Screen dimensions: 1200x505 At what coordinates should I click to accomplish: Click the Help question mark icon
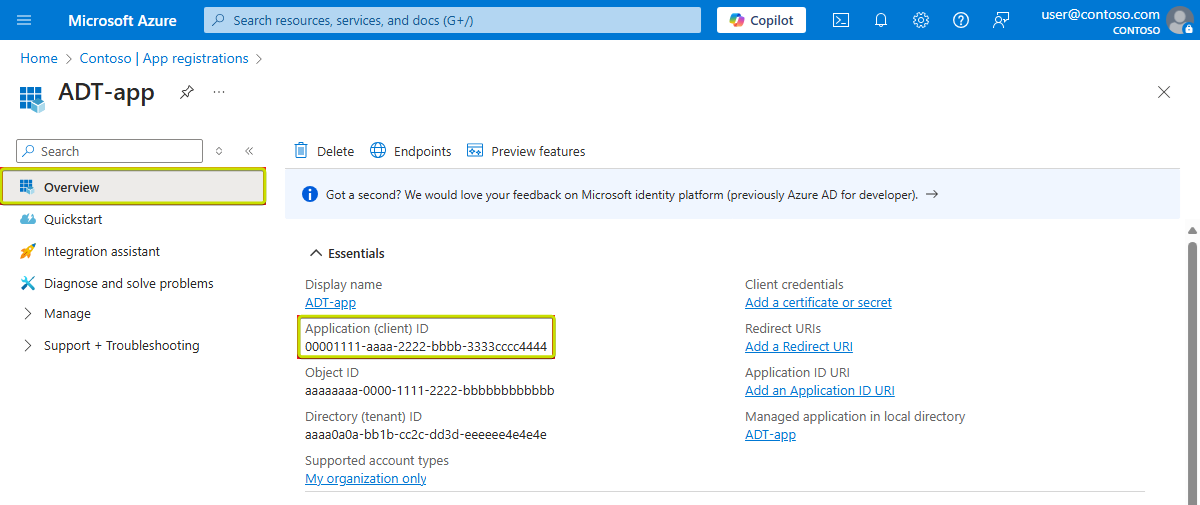point(961,20)
